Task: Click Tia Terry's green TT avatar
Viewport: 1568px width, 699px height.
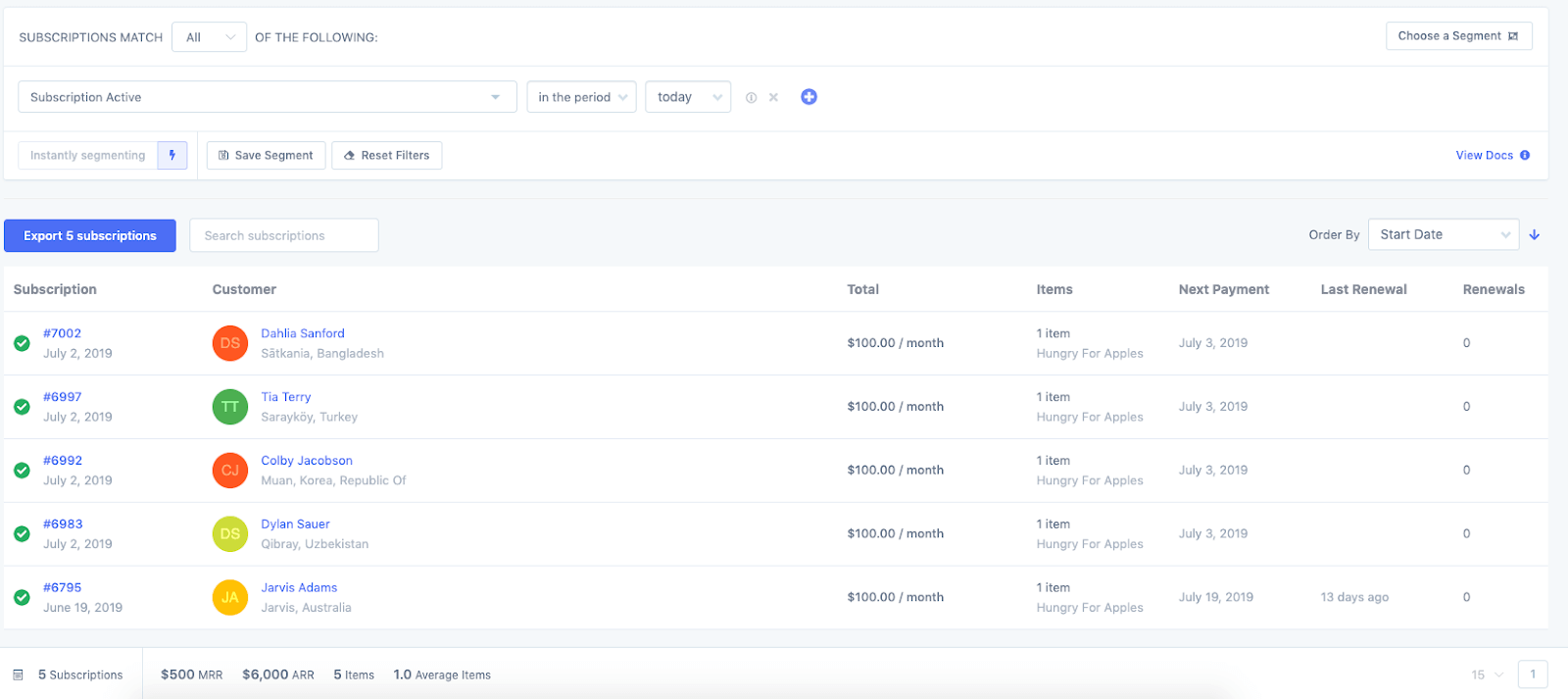Action: coord(230,407)
